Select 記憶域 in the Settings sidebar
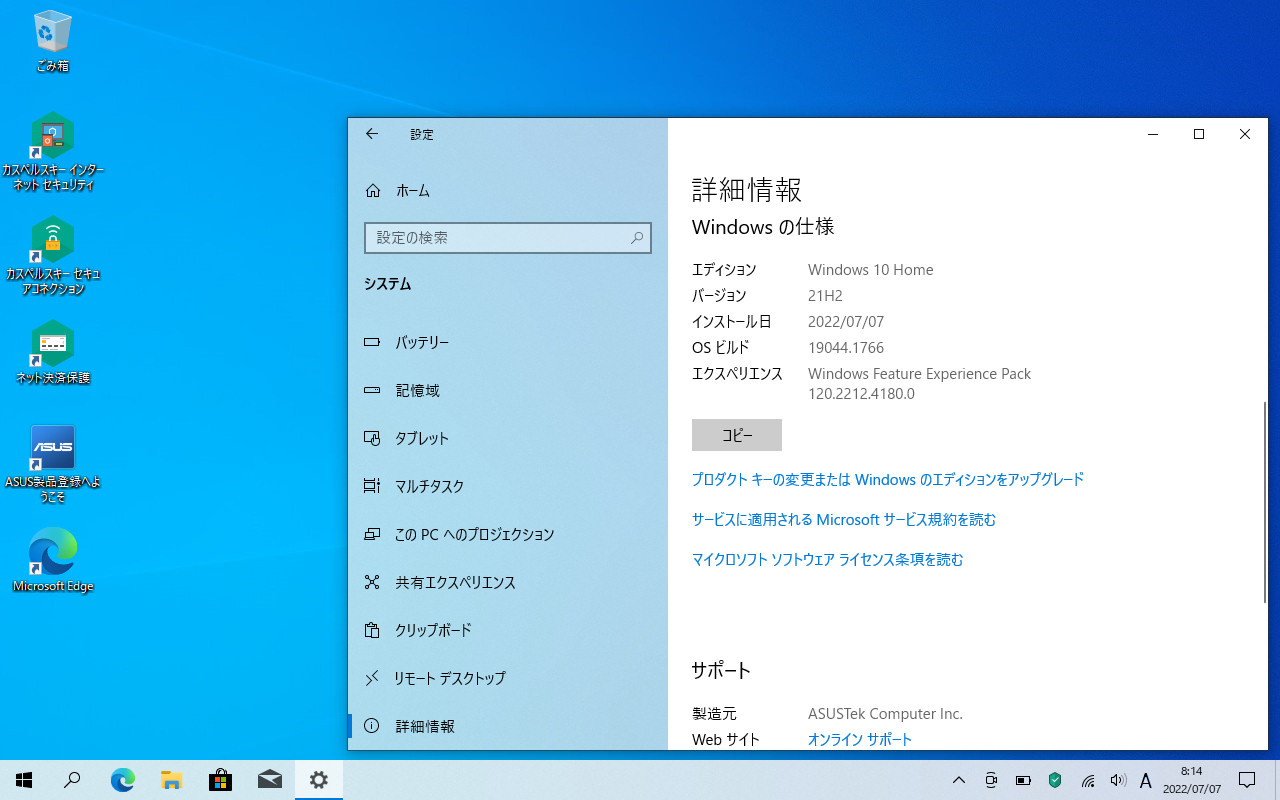 coord(508,390)
